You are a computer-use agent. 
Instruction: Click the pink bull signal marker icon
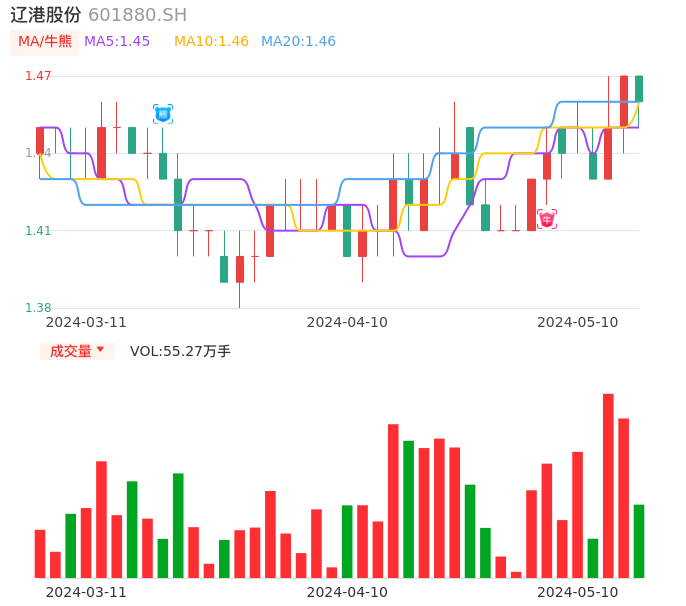547,219
